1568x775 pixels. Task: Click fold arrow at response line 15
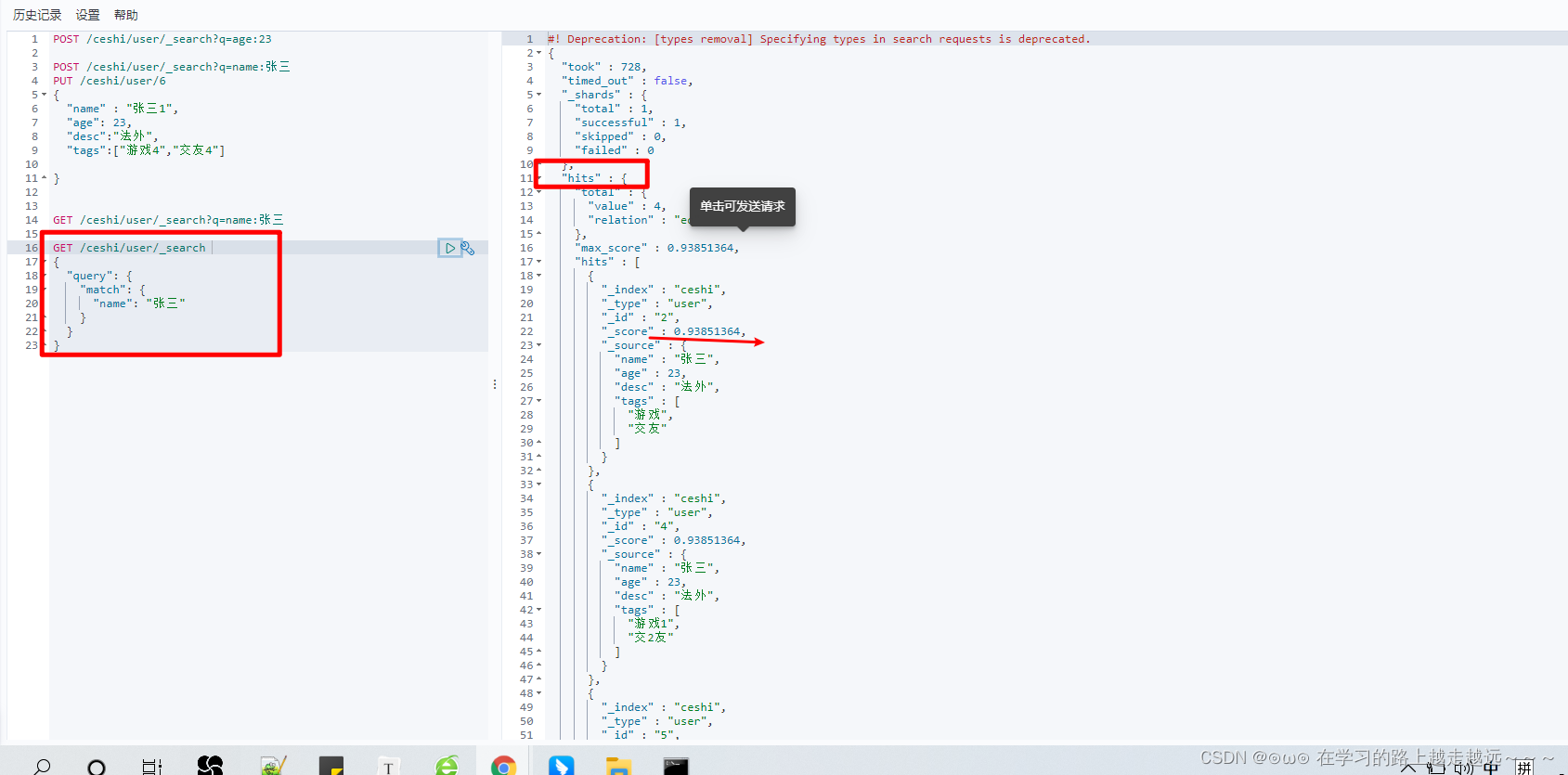tap(538, 234)
